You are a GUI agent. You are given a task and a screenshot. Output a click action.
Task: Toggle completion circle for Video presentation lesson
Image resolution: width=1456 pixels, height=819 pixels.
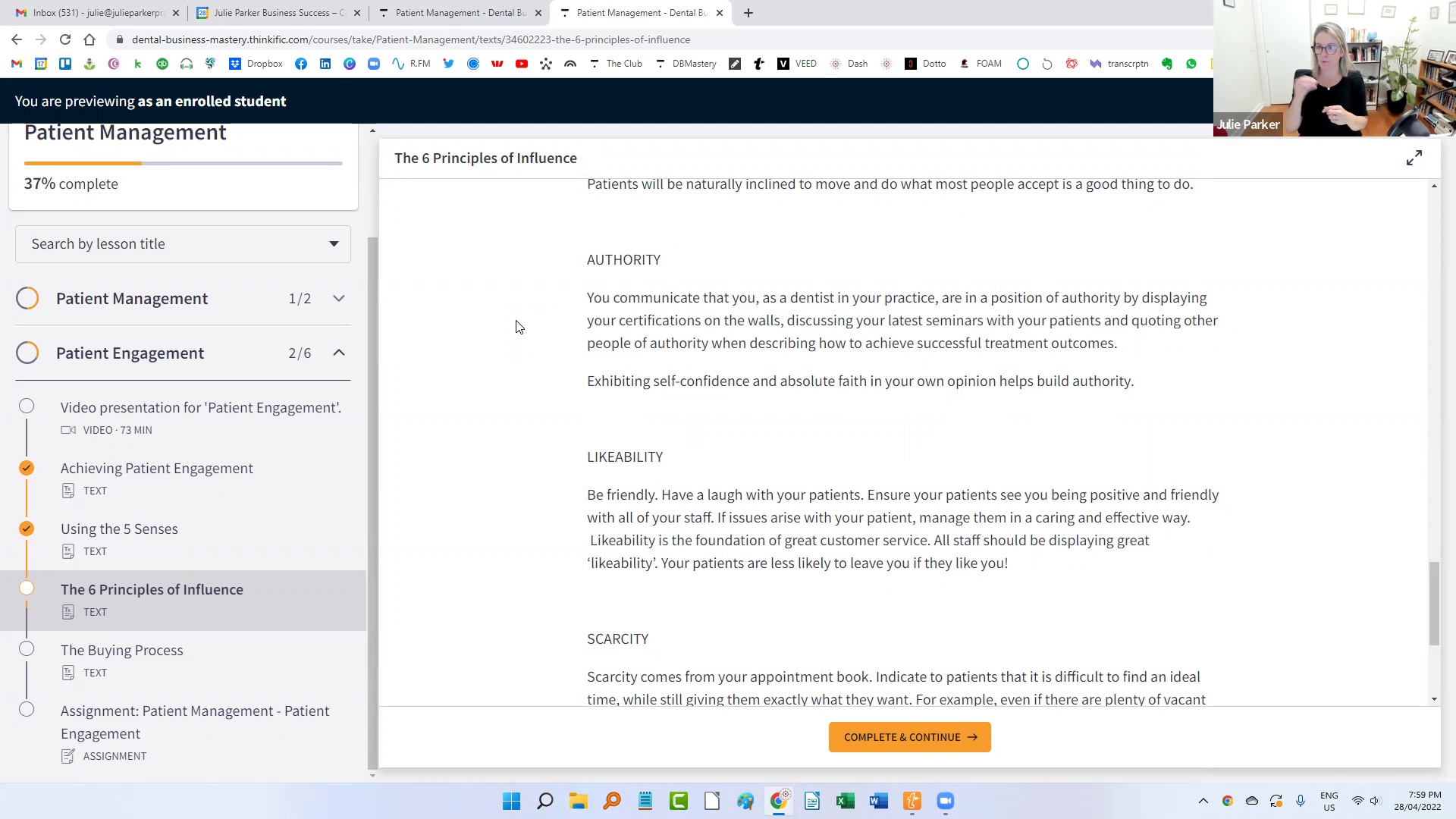tap(27, 406)
